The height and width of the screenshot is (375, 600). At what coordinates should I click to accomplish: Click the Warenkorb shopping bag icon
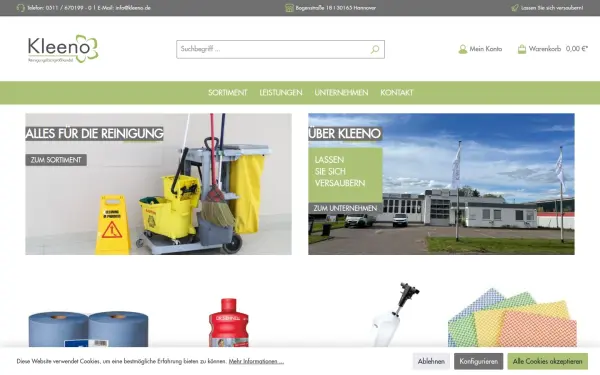pos(522,49)
